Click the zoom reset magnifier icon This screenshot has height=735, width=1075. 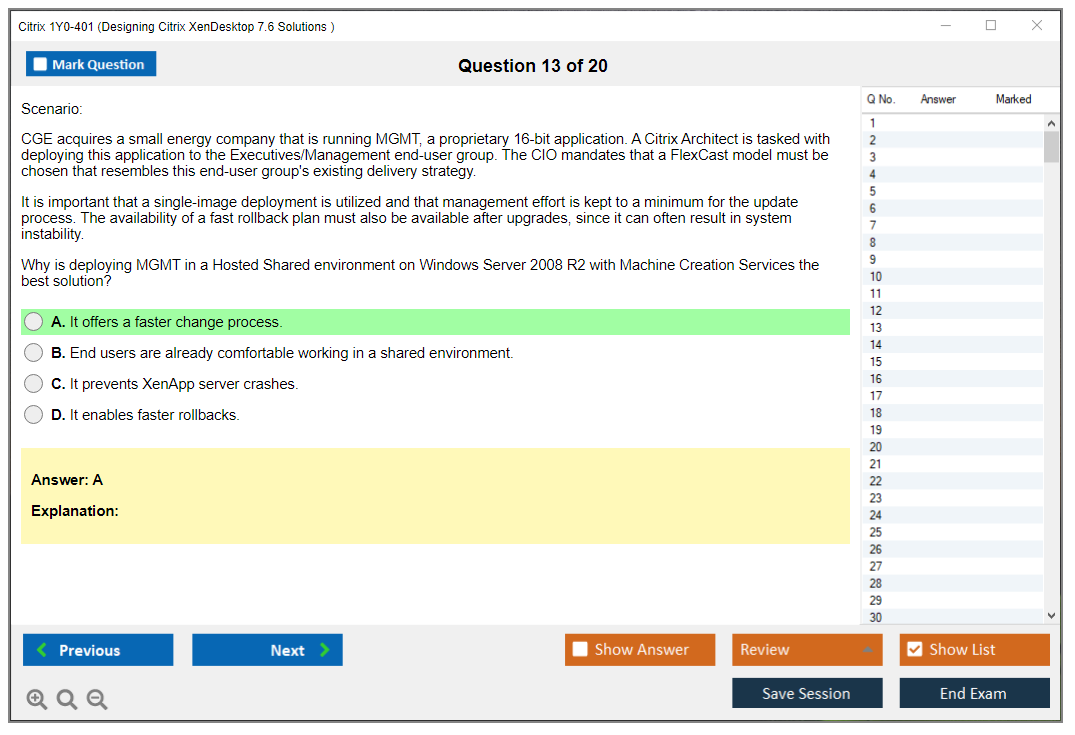[67, 699]
